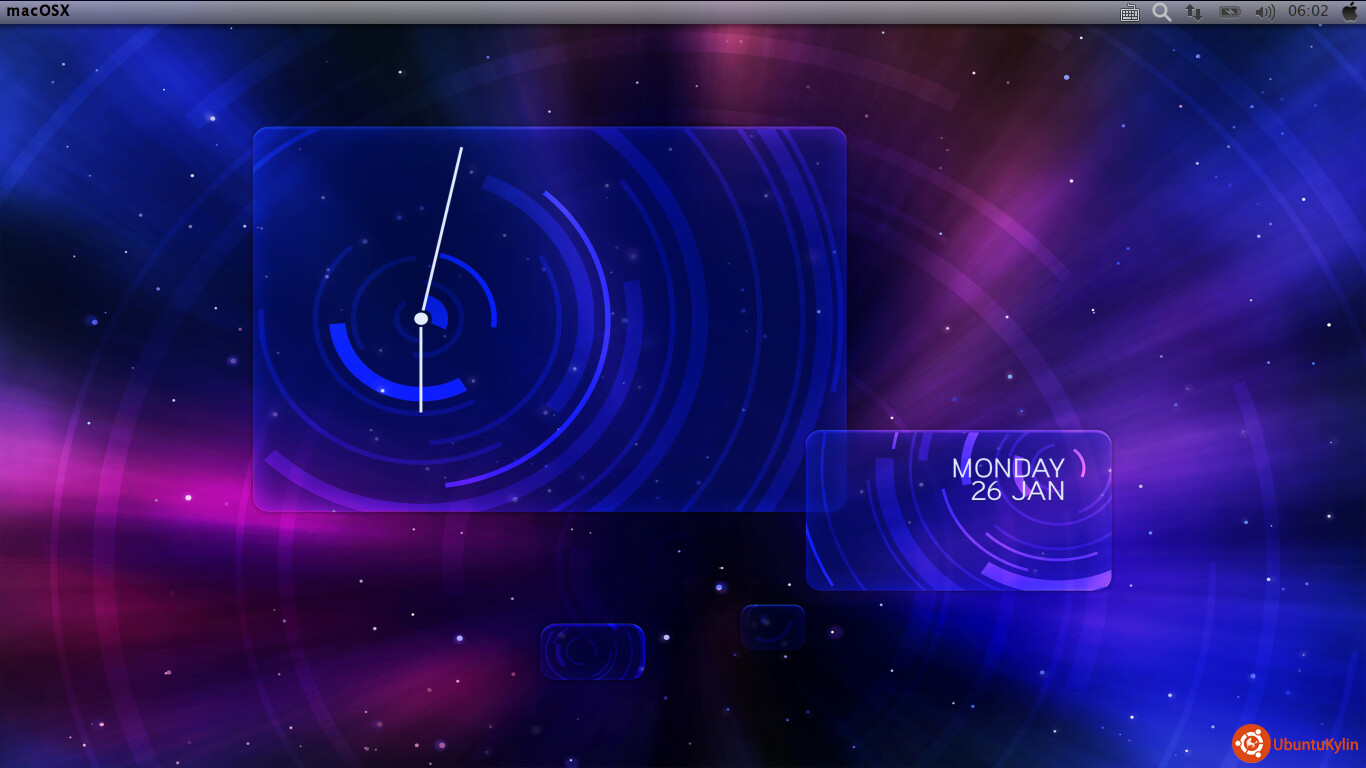Click the orange Ubuntu Kylin circle logo

(x=1251, y=743)
